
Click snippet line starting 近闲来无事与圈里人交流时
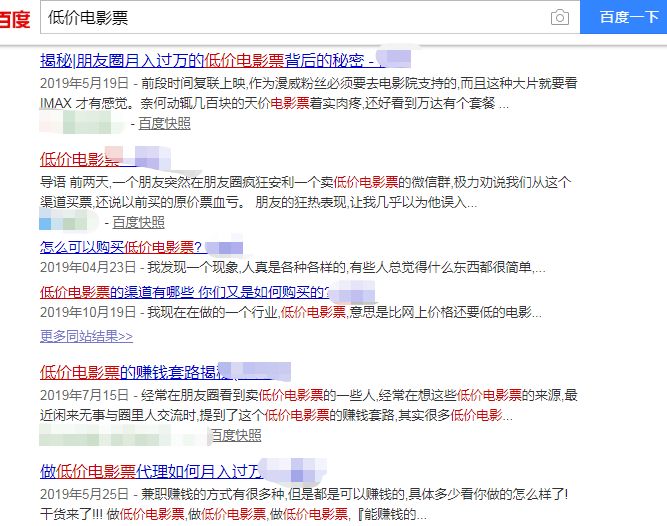click(x=276, y=415)
